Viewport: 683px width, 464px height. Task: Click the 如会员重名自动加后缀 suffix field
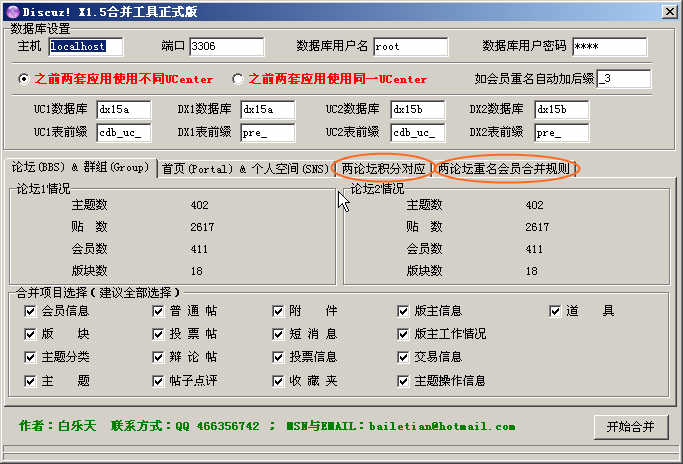click(624, 79)
